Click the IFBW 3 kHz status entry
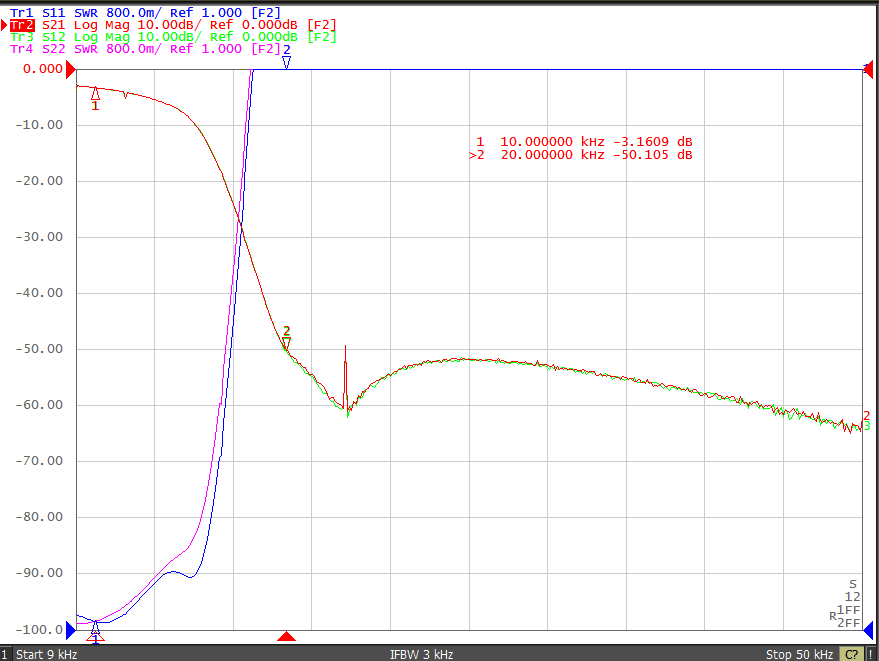This screenshot has height=661, width=879. tap(422, 654)
